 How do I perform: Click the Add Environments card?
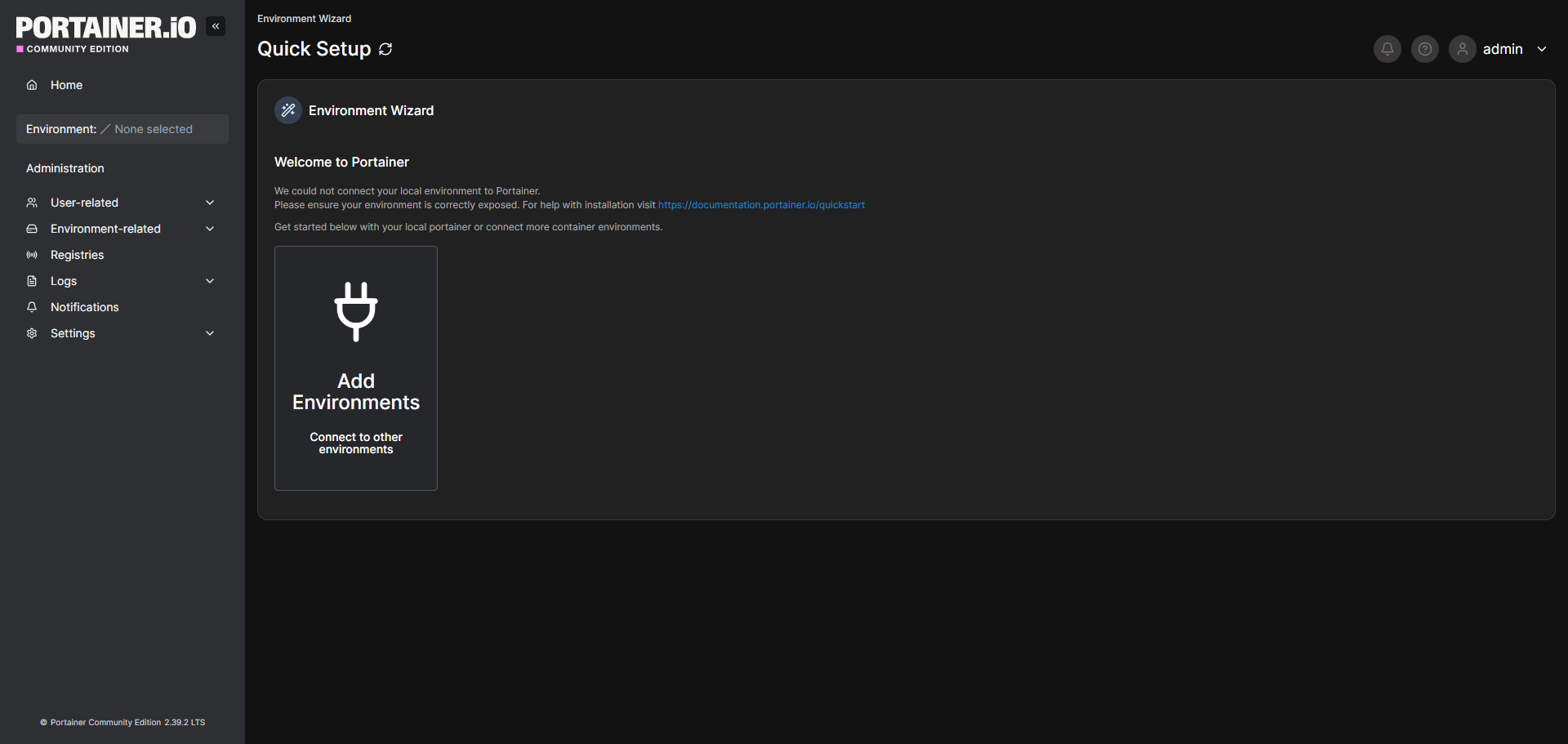(356, 368)
